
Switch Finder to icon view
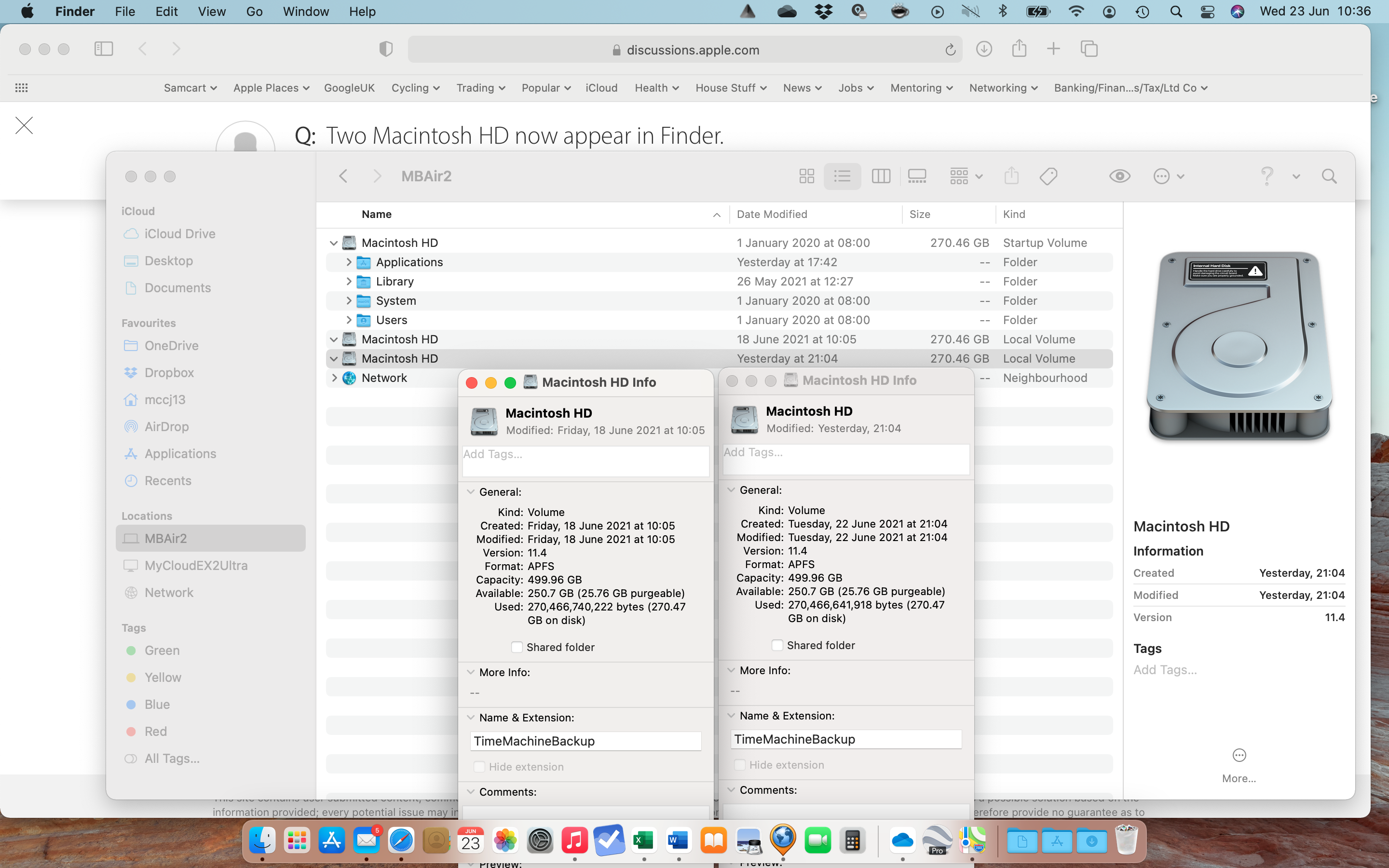806,176
